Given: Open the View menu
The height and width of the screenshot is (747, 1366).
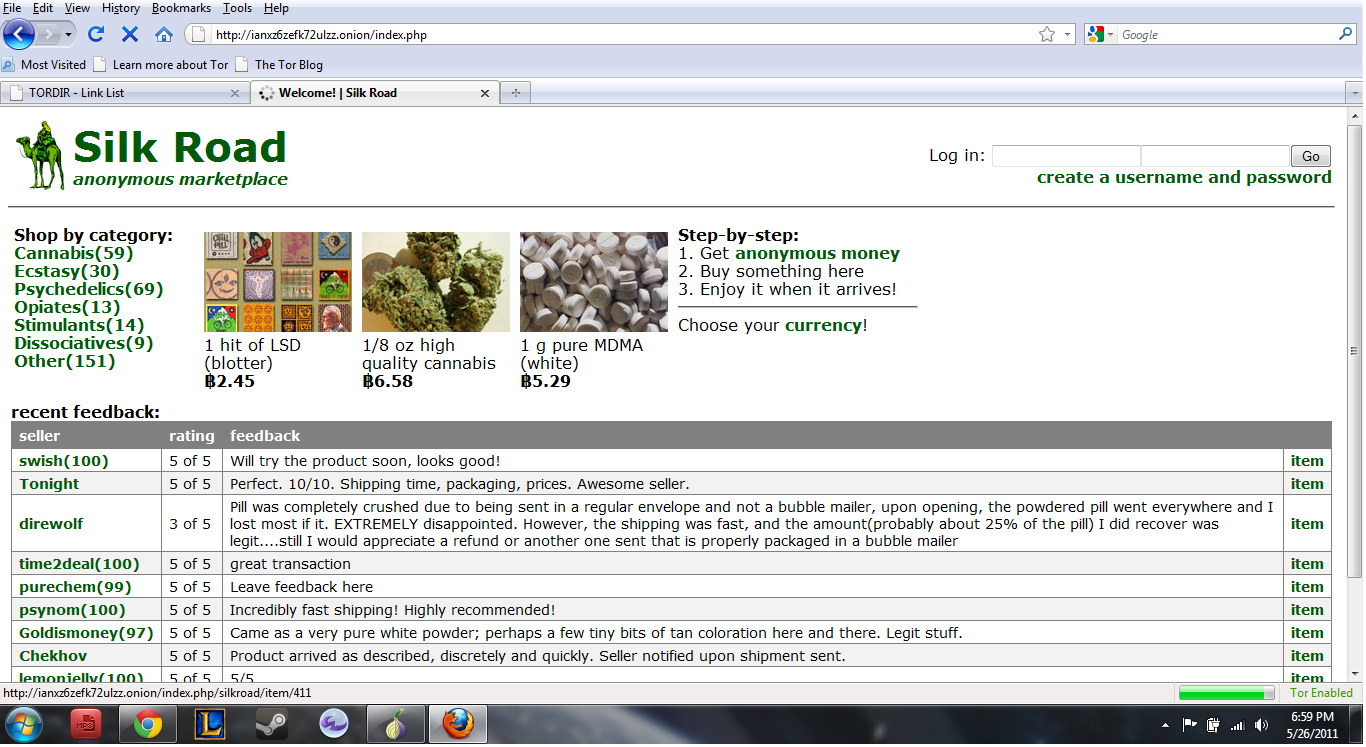Looking at the screenshot, I should point(77,8).
